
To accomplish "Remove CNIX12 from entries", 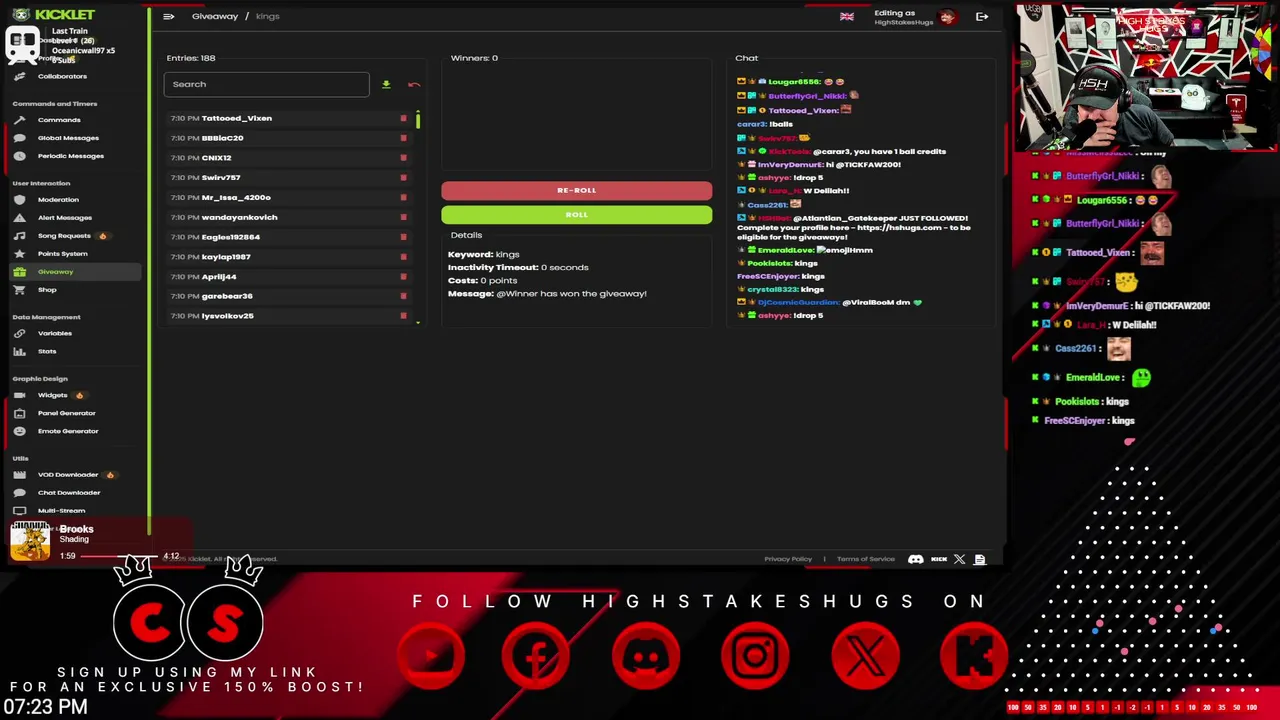I will [403, 158].
